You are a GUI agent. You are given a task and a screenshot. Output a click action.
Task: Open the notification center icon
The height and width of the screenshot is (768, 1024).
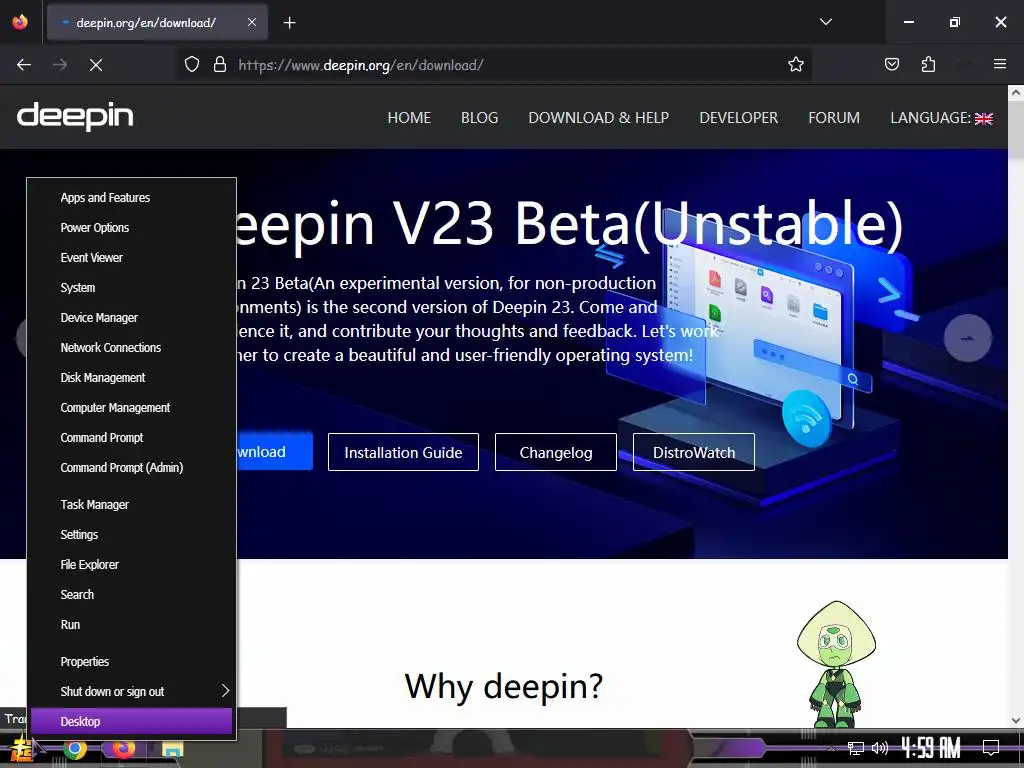pyautogui.click(x=991, y=748)
